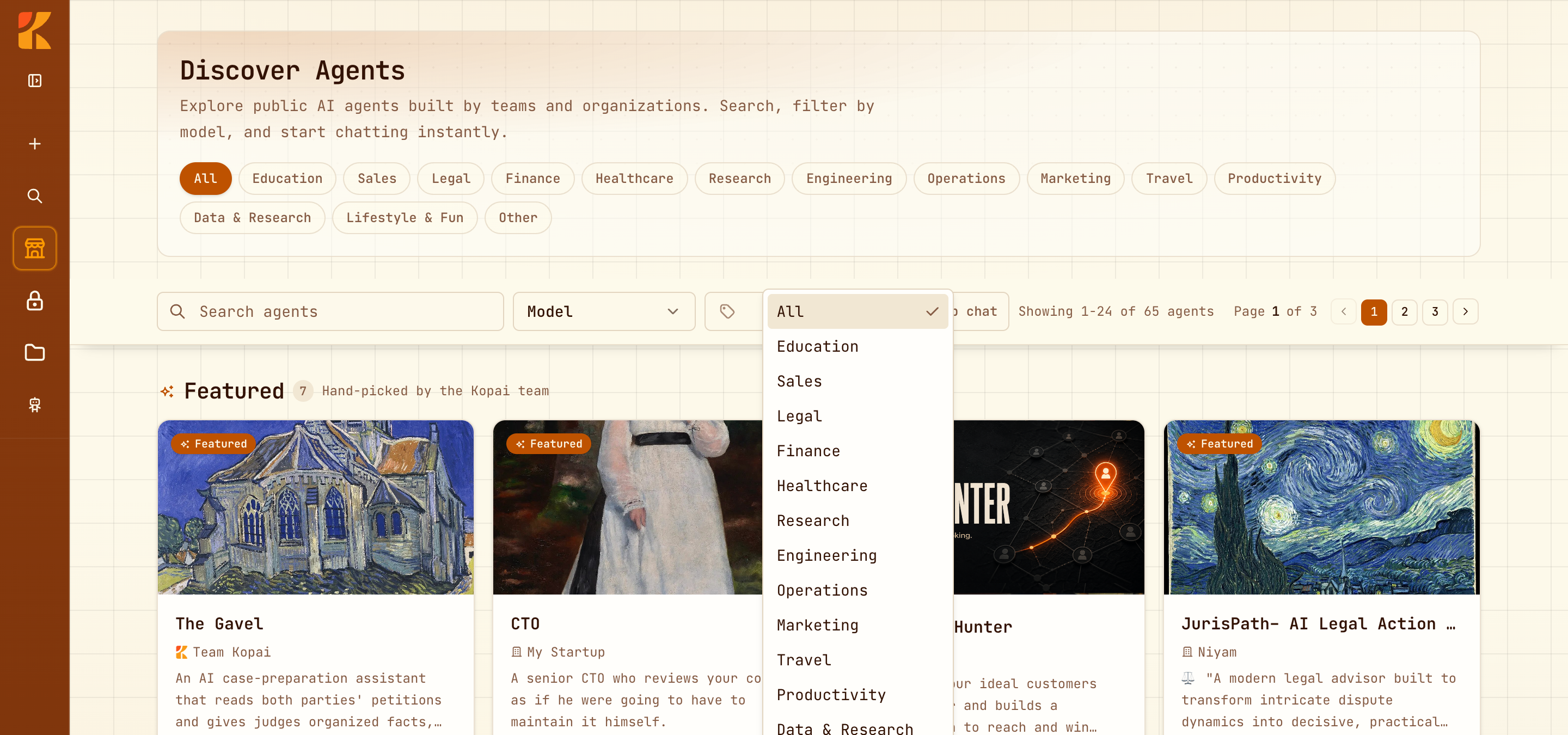Filter by Healthcare category chip

pyautogui.click(x=634, y=178)
